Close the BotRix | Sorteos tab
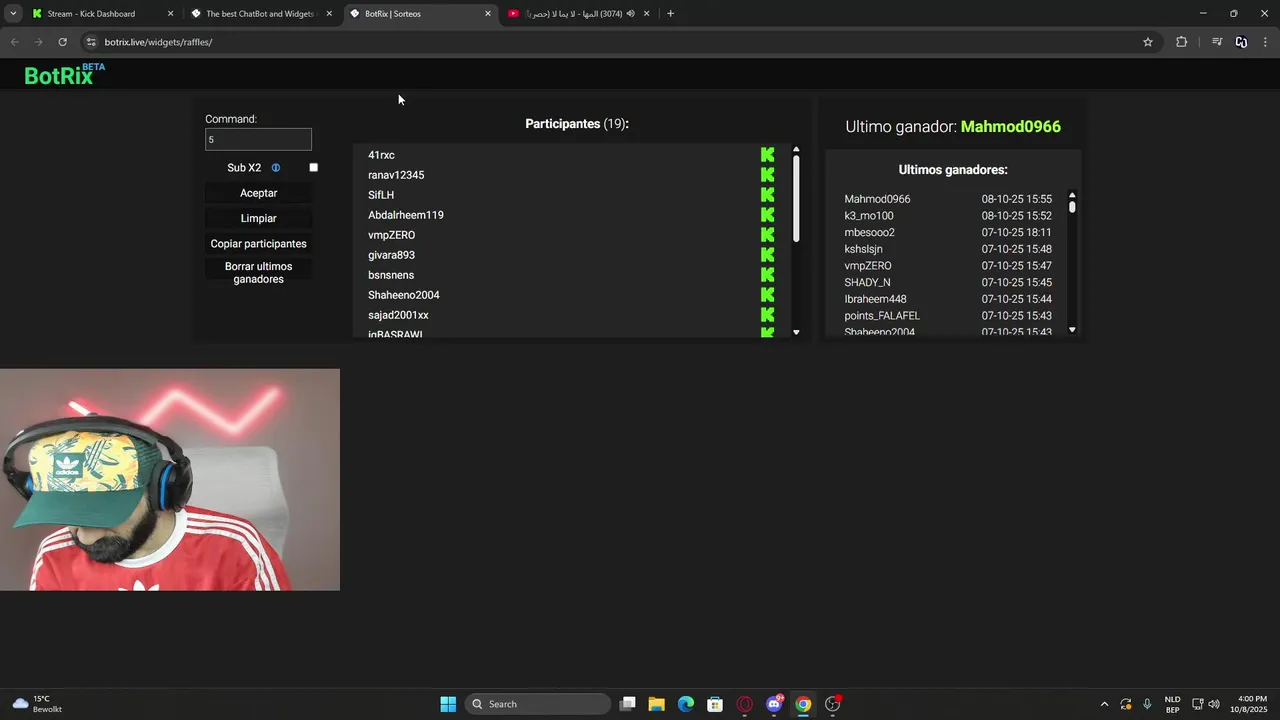The width and height of the screenshot is (1280, 720). click(x=488, y=14)
